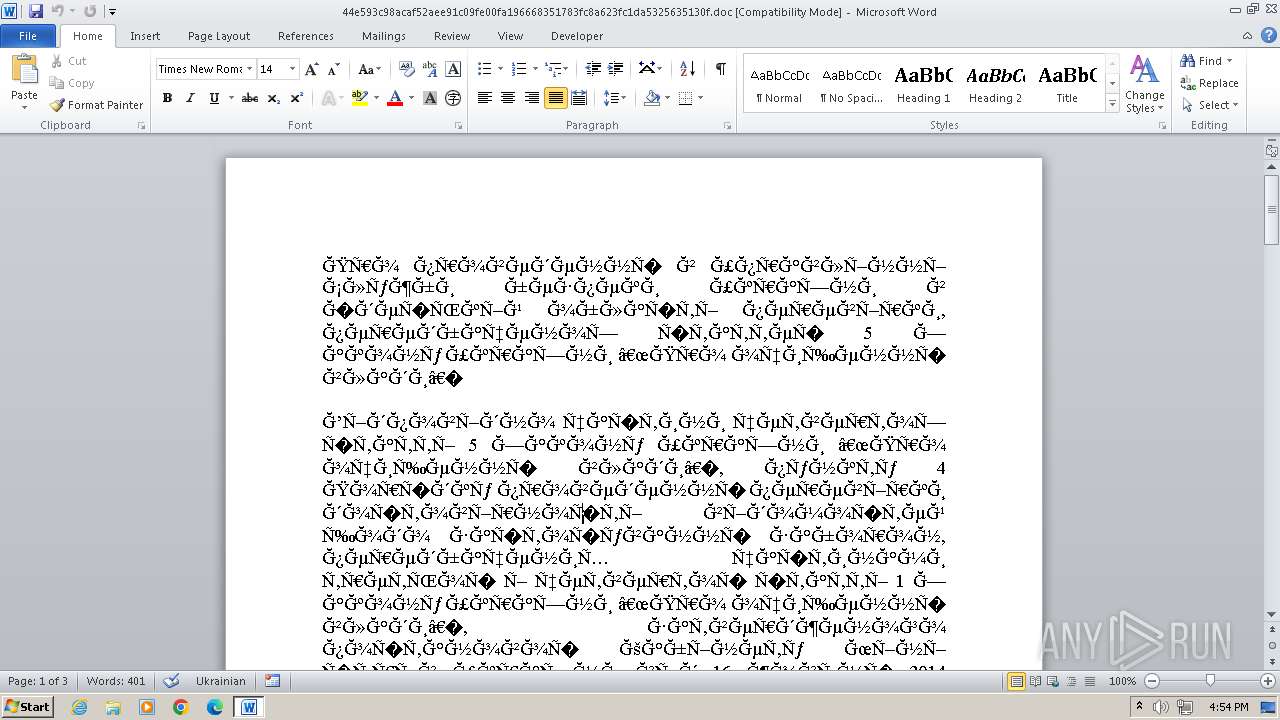Toggle Underline formatting
This screenshot has height=720, width=1280.
click(x=213, y=98)
